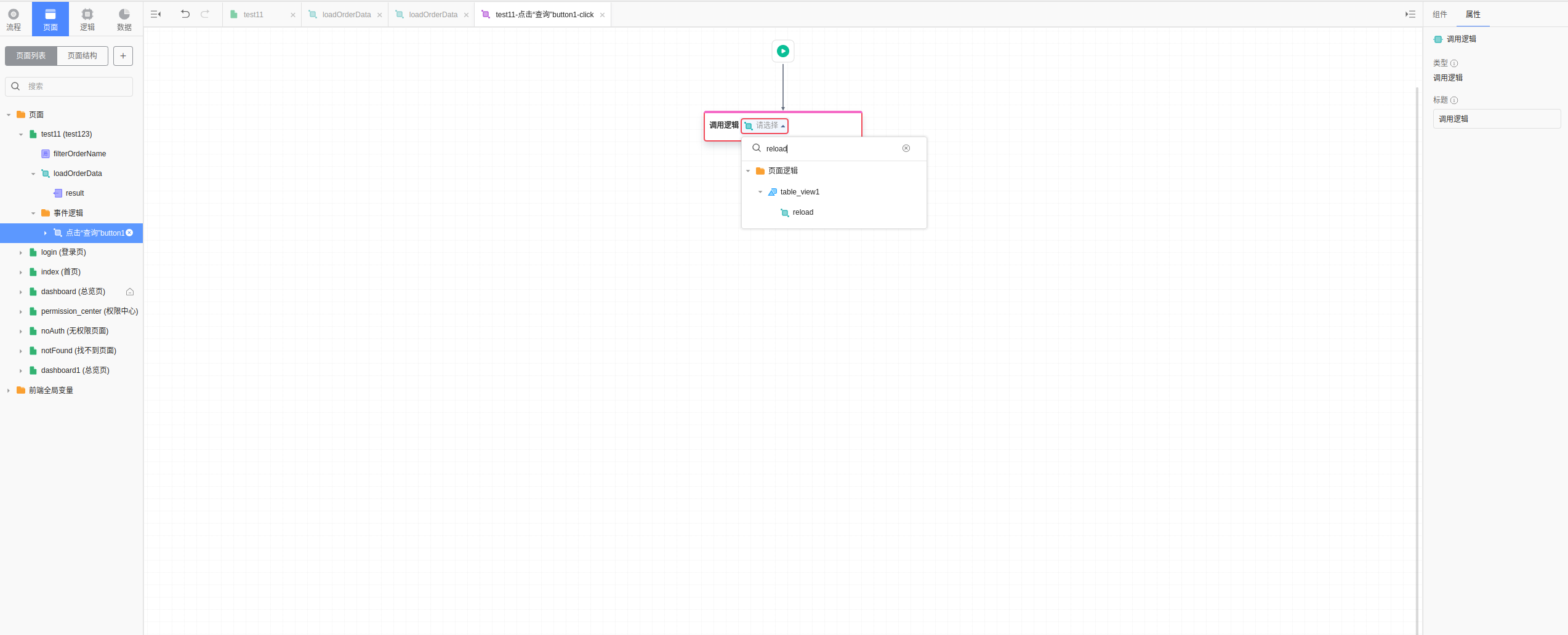Open the 流程 (process) module
This screenshot has height=635, width=1568.
click(x=14, y=19)
